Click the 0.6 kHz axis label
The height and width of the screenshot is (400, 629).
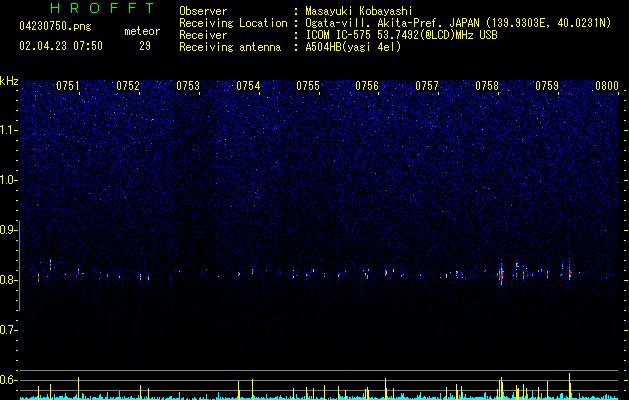coord(8,380)
